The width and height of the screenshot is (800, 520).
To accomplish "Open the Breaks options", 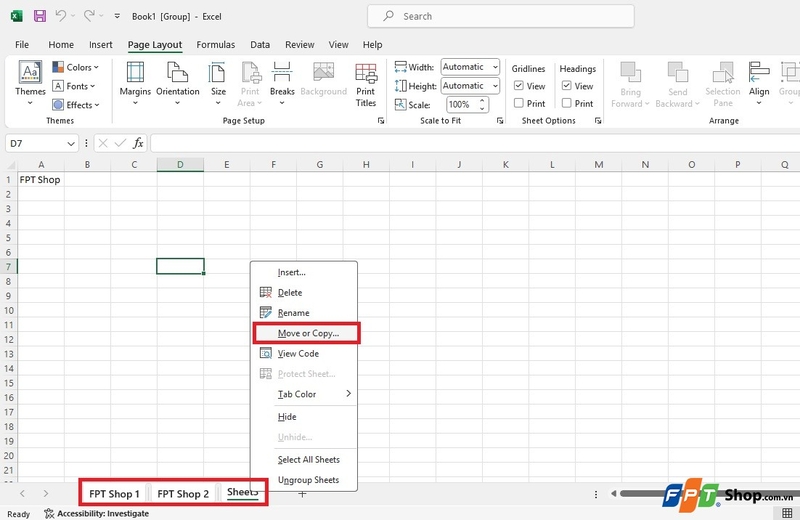I will (x=282, y=84).
